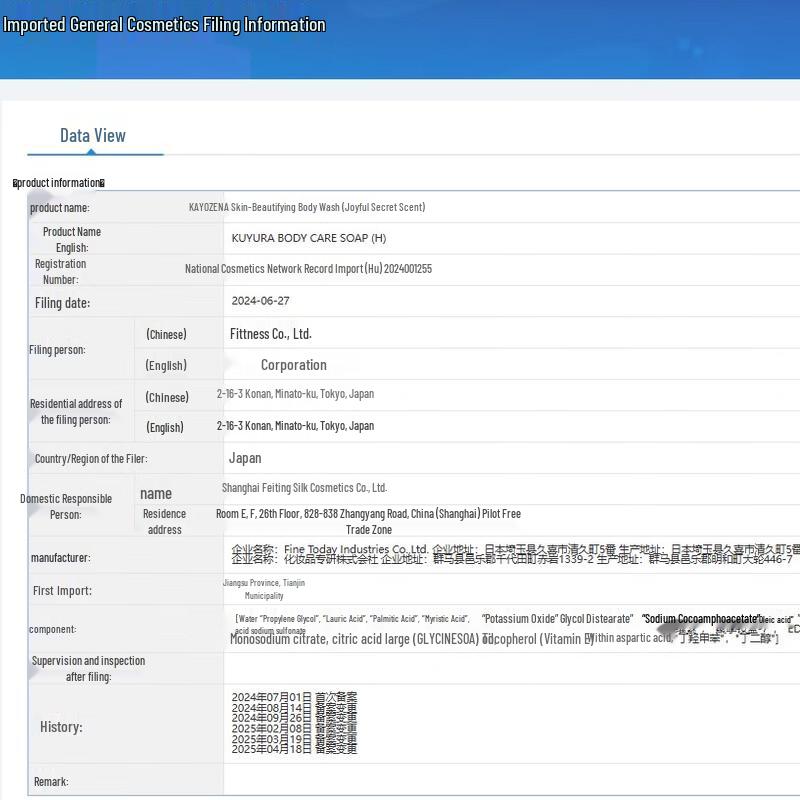
Task: Click the Zhangyang Road residence address text
Action: (x=368, y=514)
